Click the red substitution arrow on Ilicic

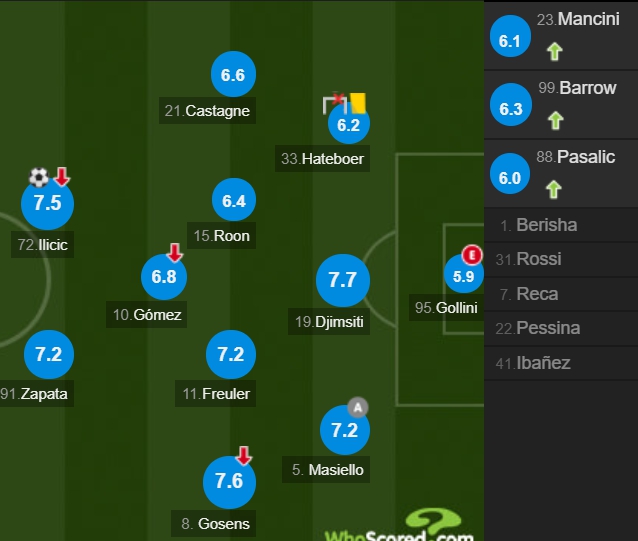pos(62,177)
